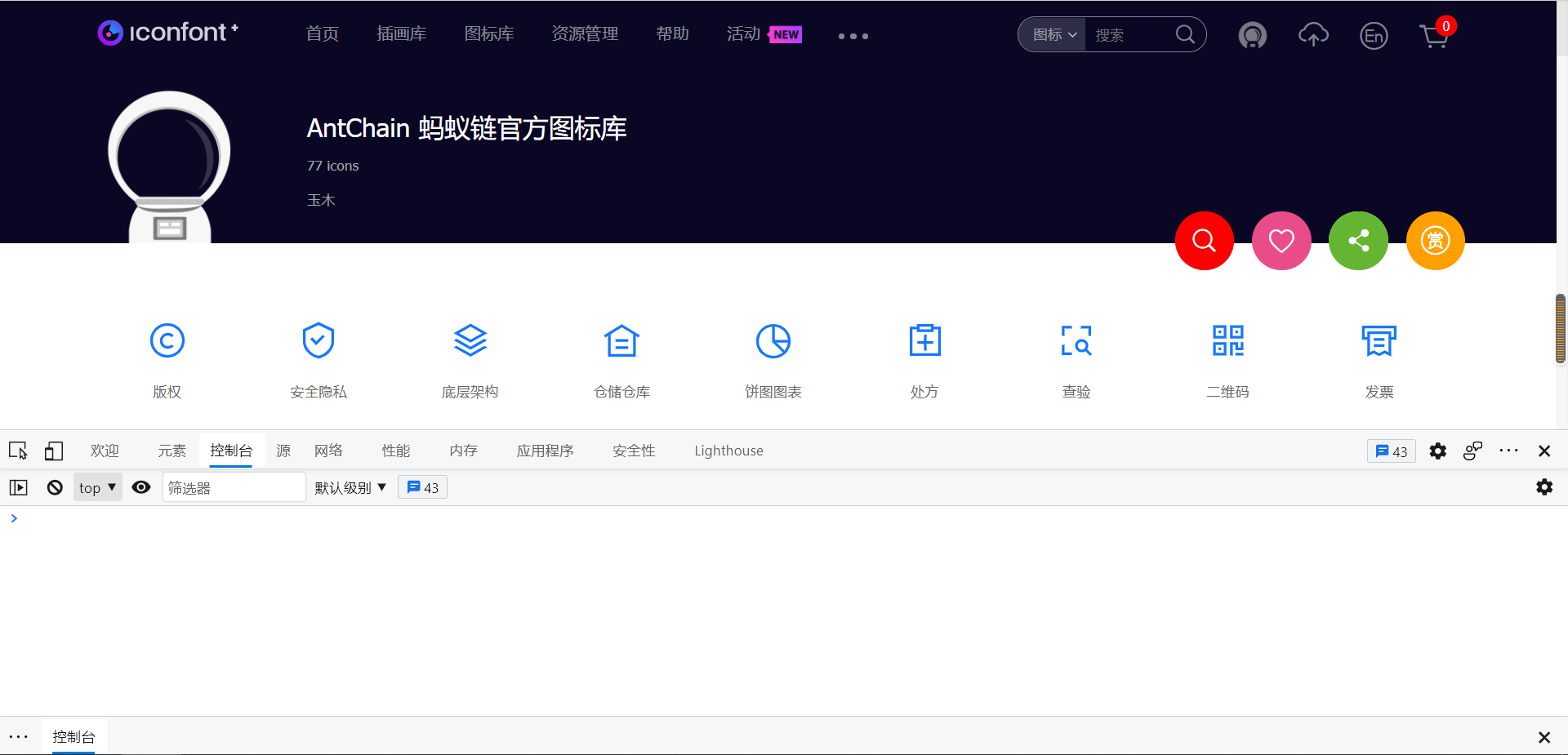Click the page vertical scrollbar thumb
This screenshot has height=755, width=1568.
[1561, 329]
